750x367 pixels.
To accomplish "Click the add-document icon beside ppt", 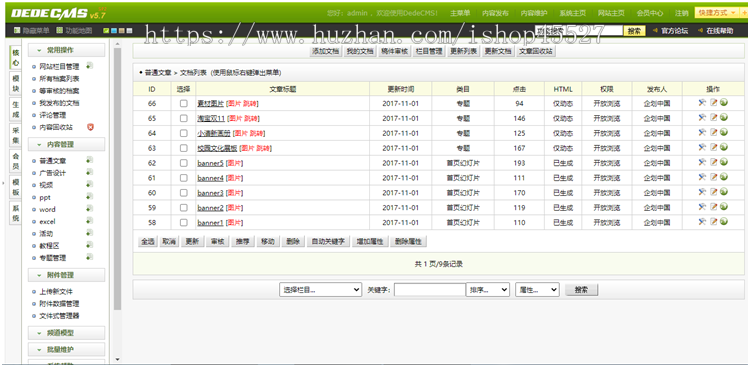I will tap(89, 197).
